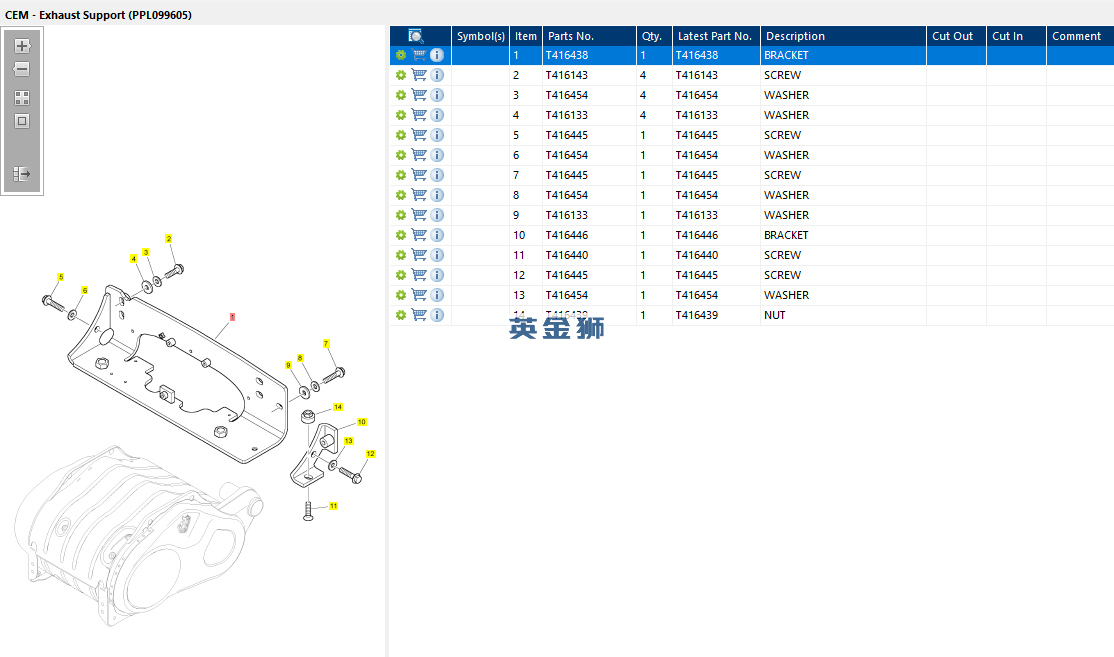Click the search icon in table header
This screenshot has width=1114, height=657.
[416, 36]
